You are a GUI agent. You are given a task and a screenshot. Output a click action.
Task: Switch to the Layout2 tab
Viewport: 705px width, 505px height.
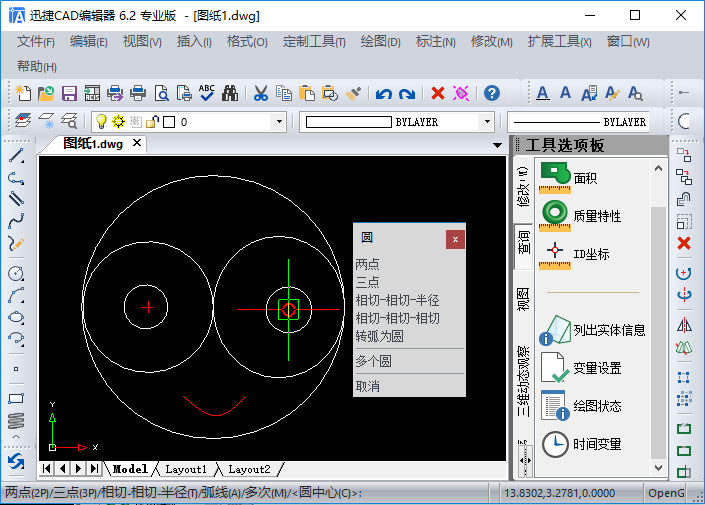249,469
